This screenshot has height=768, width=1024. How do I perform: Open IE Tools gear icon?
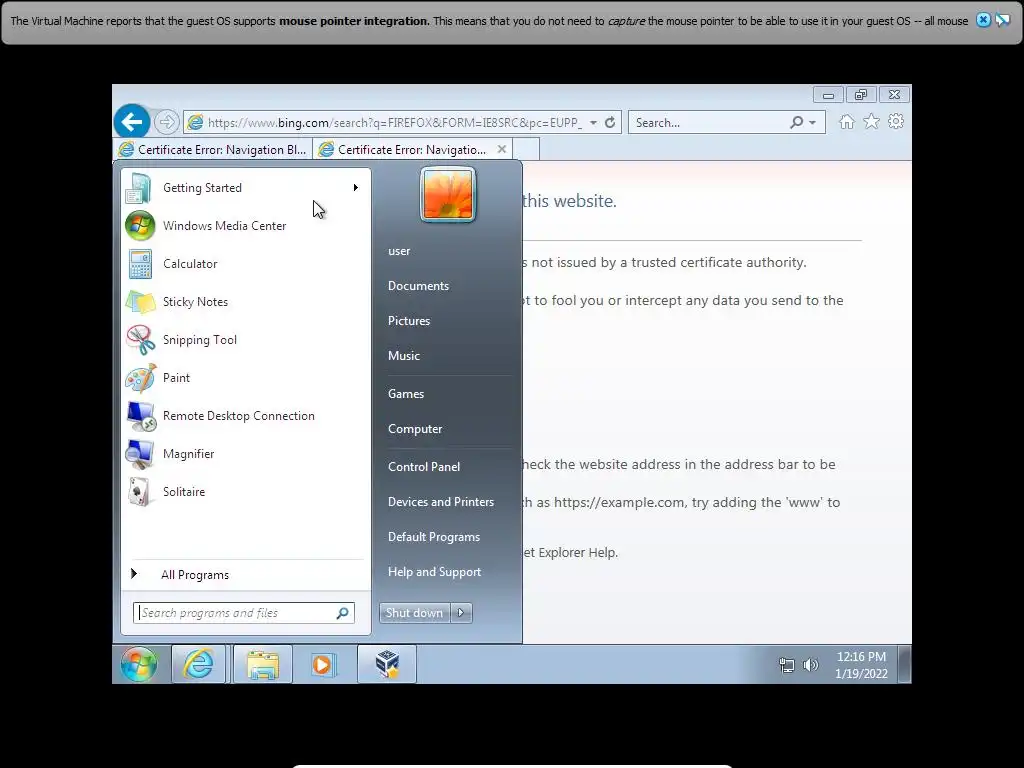click(x=896, y=122)
